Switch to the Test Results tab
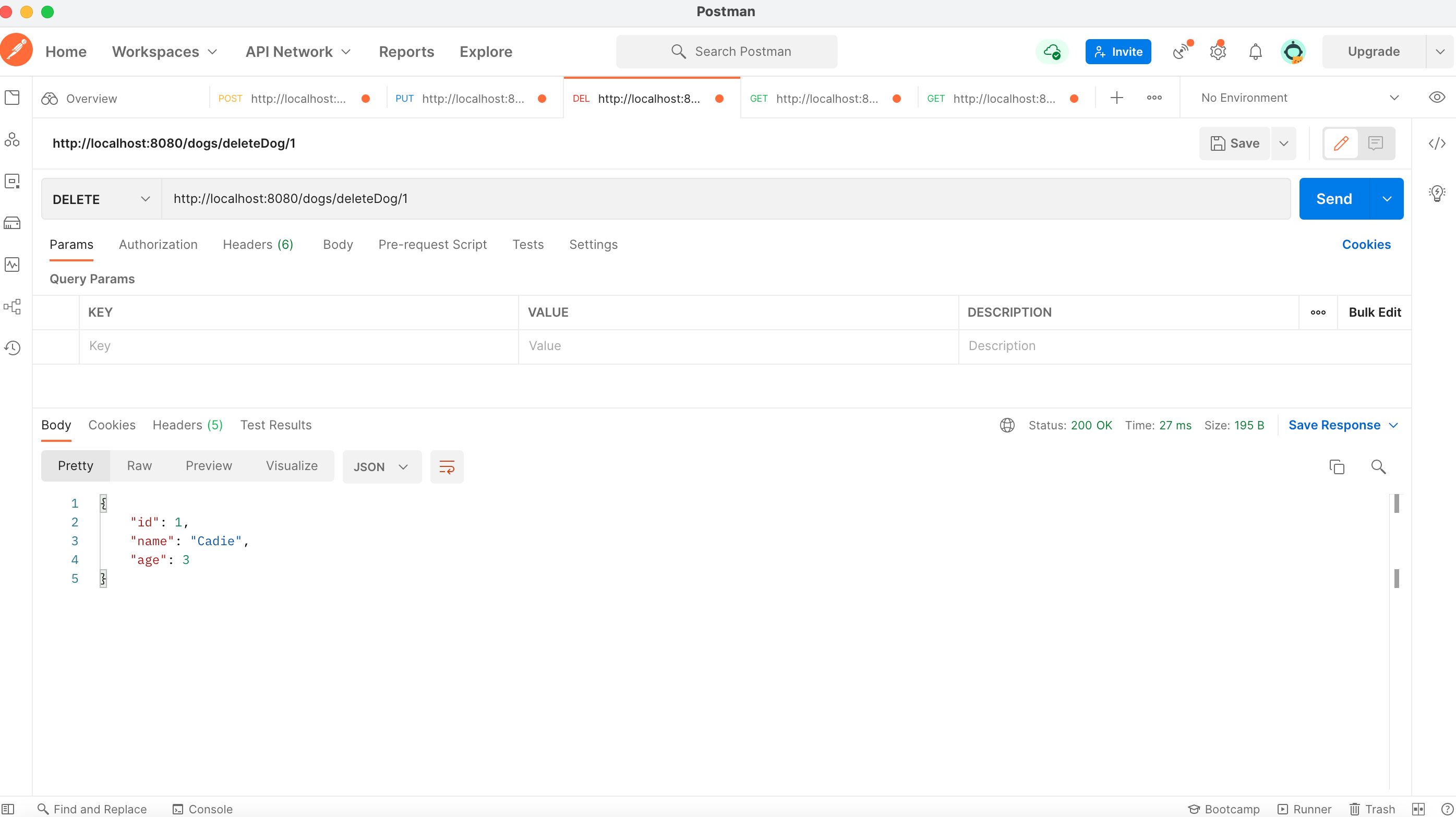The width and height of the screenshot is (1456, 817). tap(276, 425)
